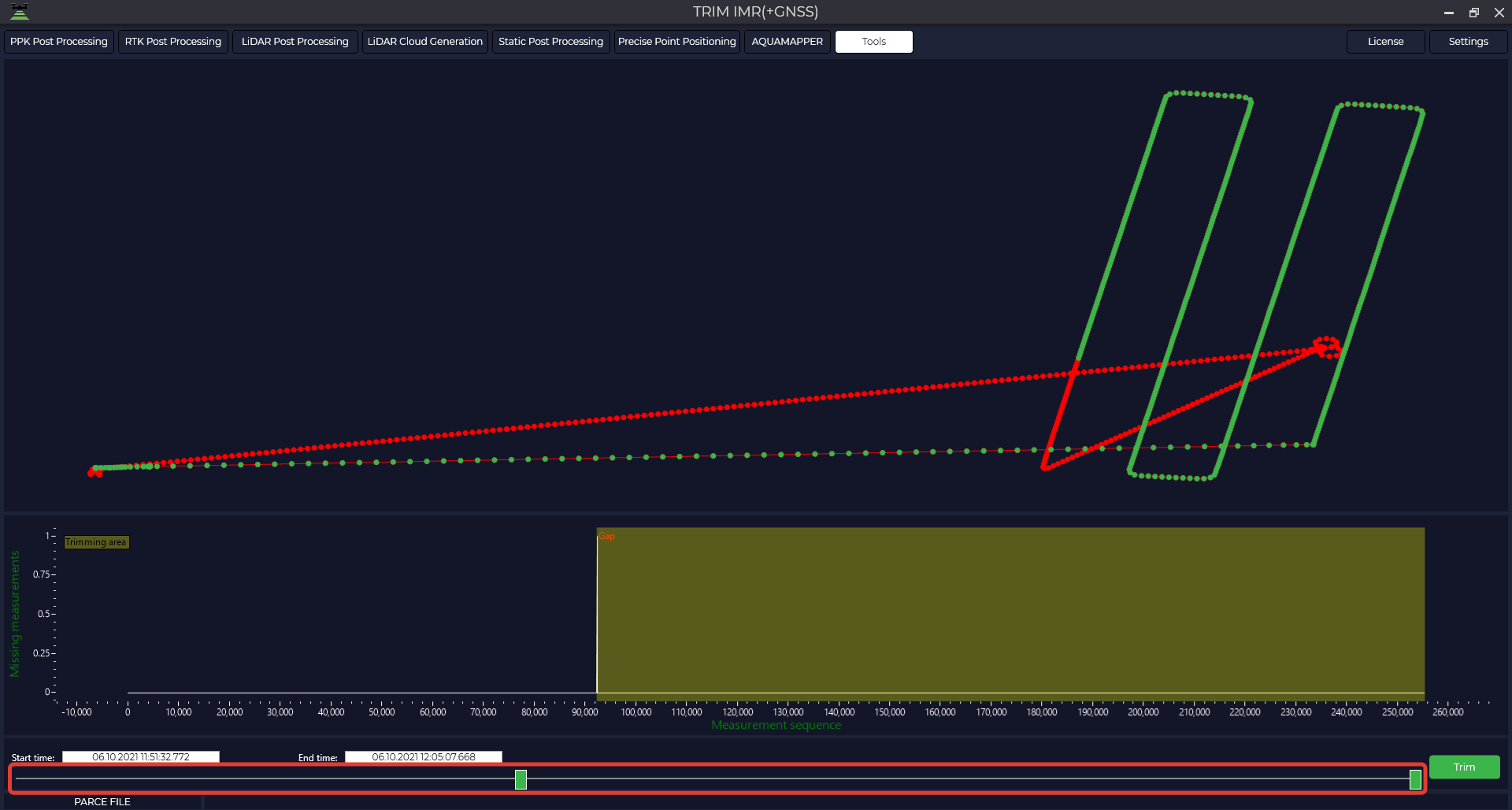This screenshot has height=810, width=1512.
Task: Open the Settings page
Action: click(x=1469, y=42)
